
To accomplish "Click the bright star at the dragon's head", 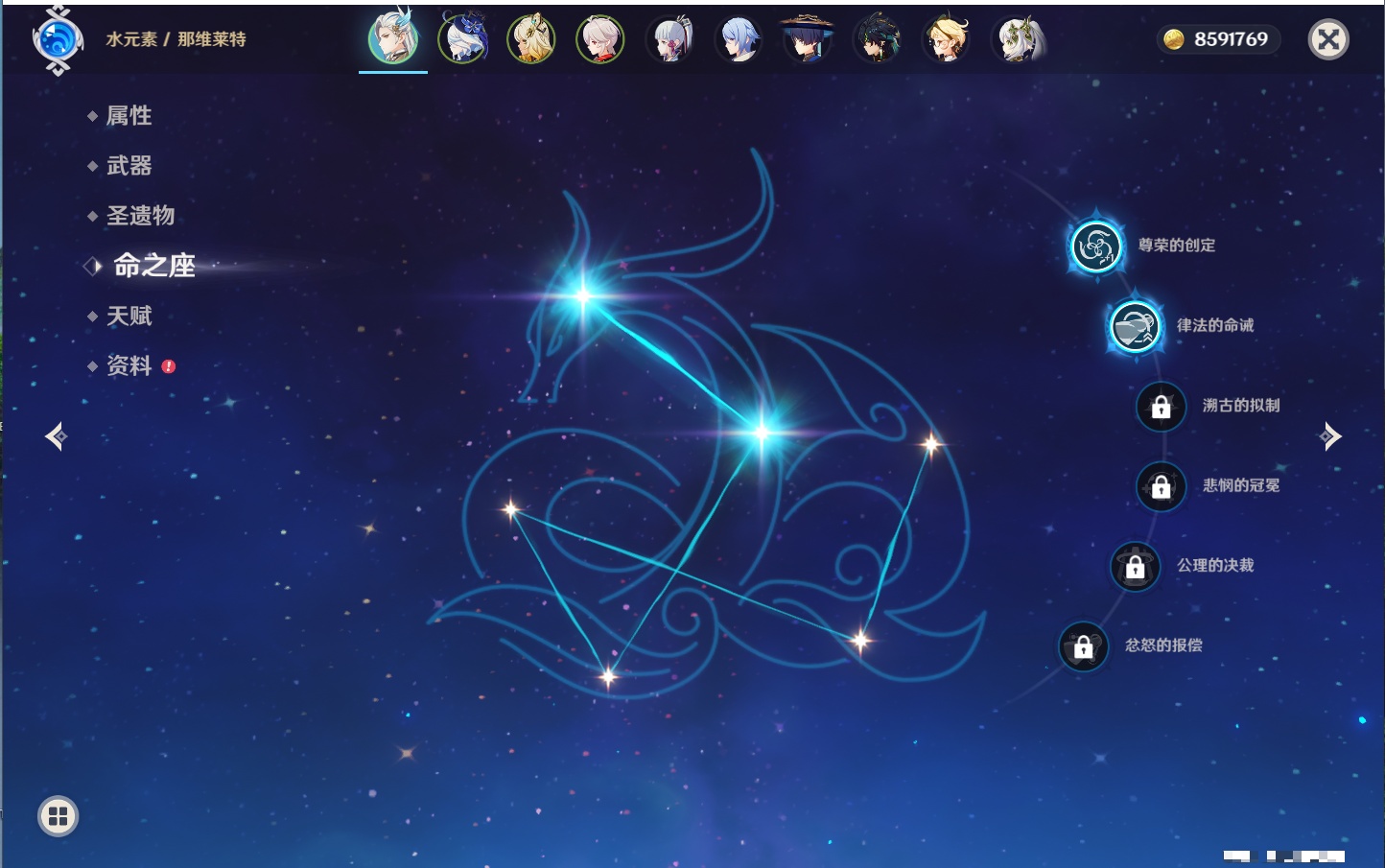I will 583,295.
